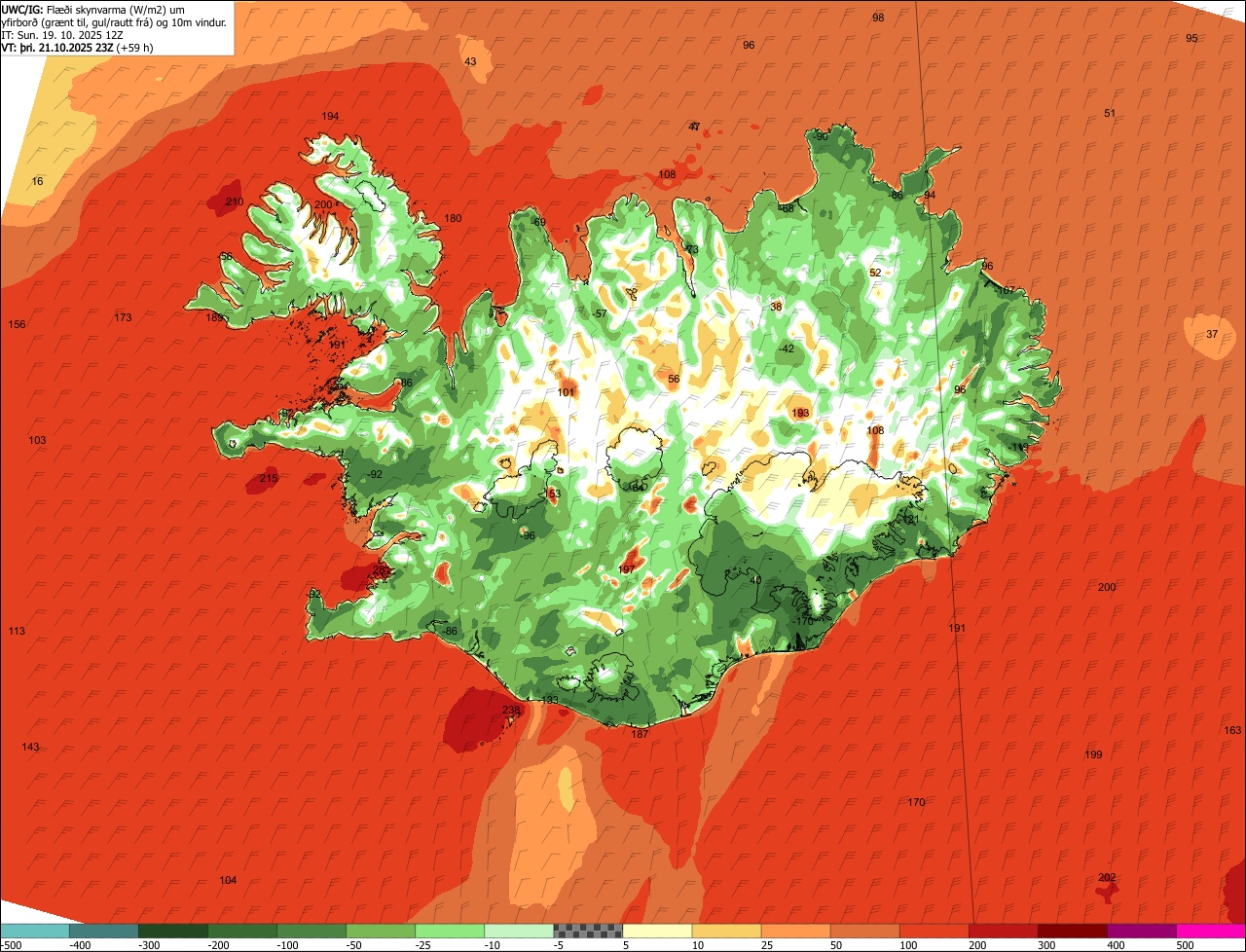Click the legend swatch between -10 and -5

click(x=519, y=931)
